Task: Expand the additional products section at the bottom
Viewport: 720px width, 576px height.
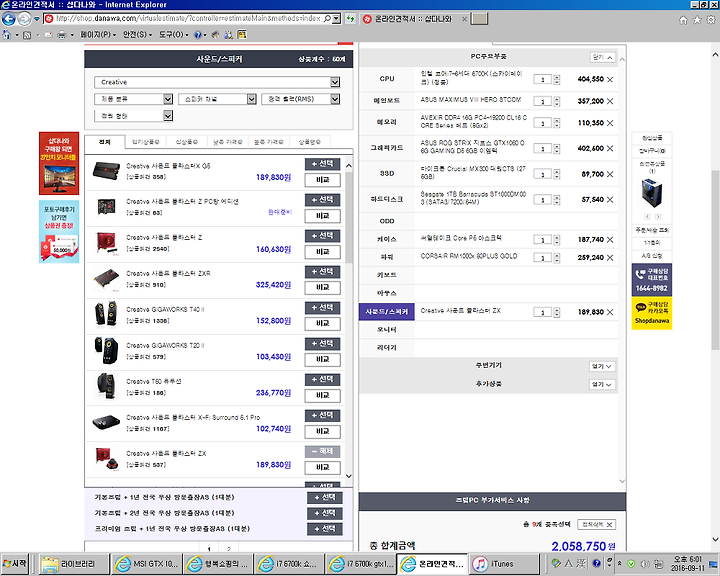Action: click(602, 384)
